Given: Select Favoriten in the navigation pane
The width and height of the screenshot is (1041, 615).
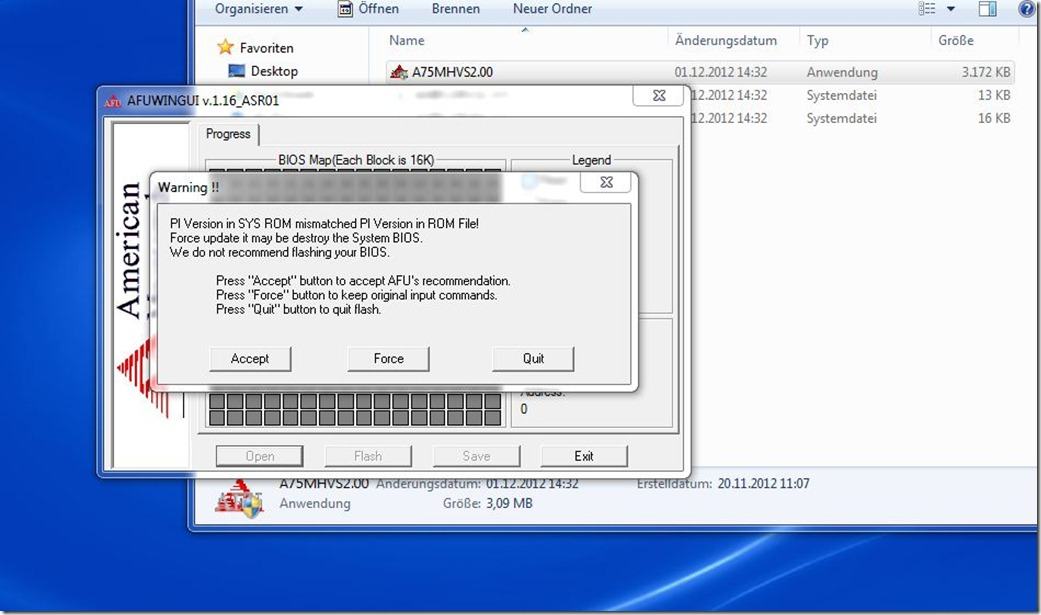Looking at the screenshot, I should (266, 48).
